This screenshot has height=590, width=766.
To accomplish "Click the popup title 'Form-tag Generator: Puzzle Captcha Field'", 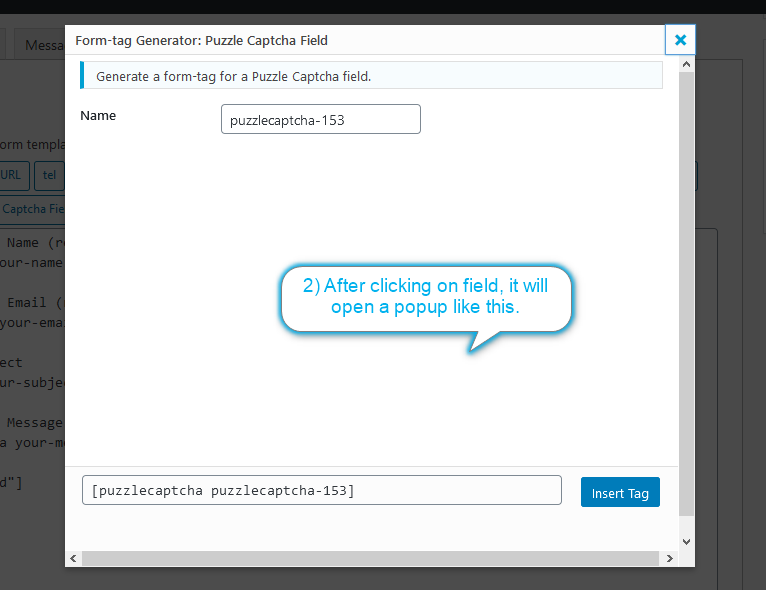I will point(202,41).
